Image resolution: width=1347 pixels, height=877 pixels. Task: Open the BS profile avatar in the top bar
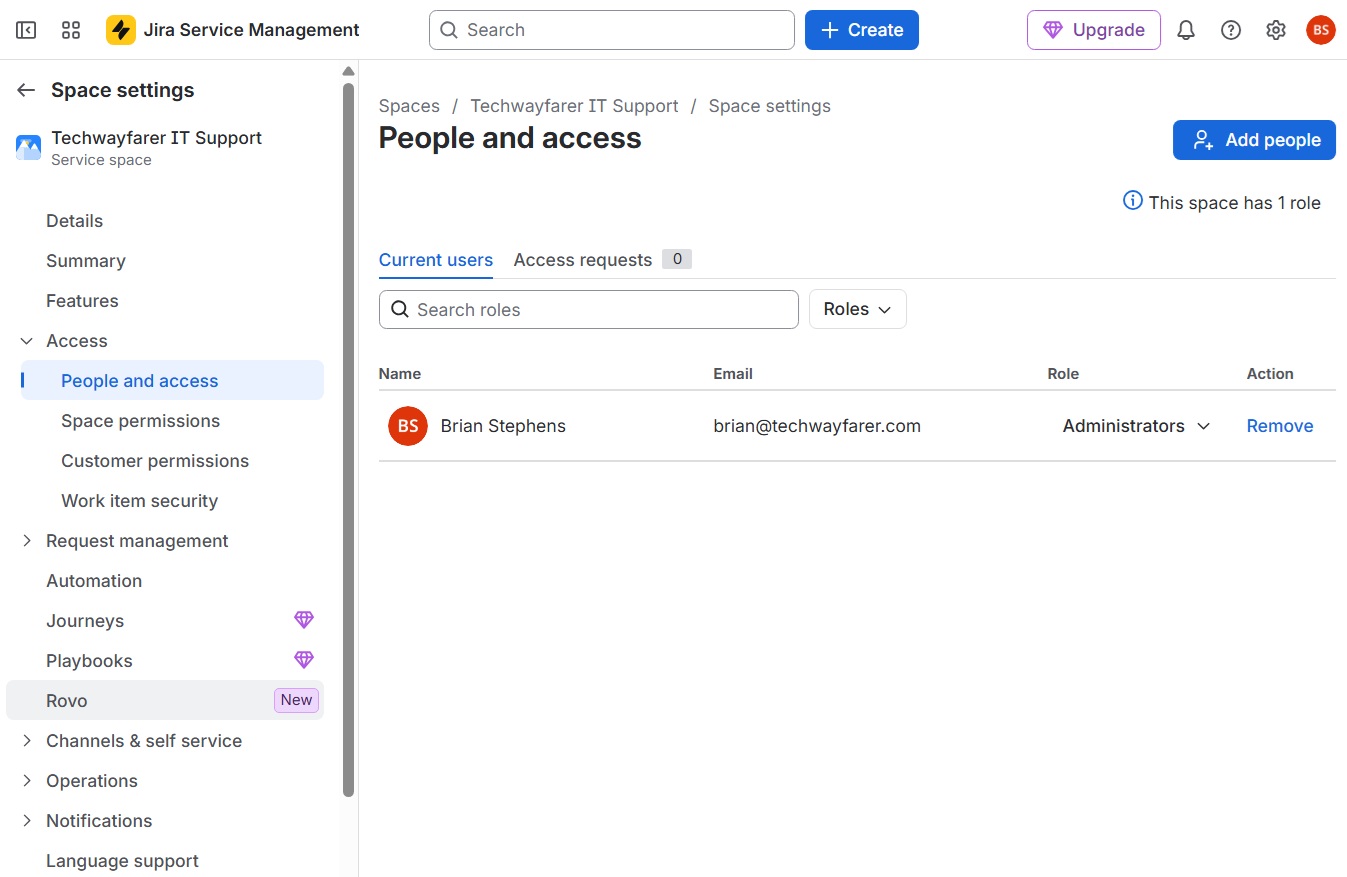(1321, 30)
